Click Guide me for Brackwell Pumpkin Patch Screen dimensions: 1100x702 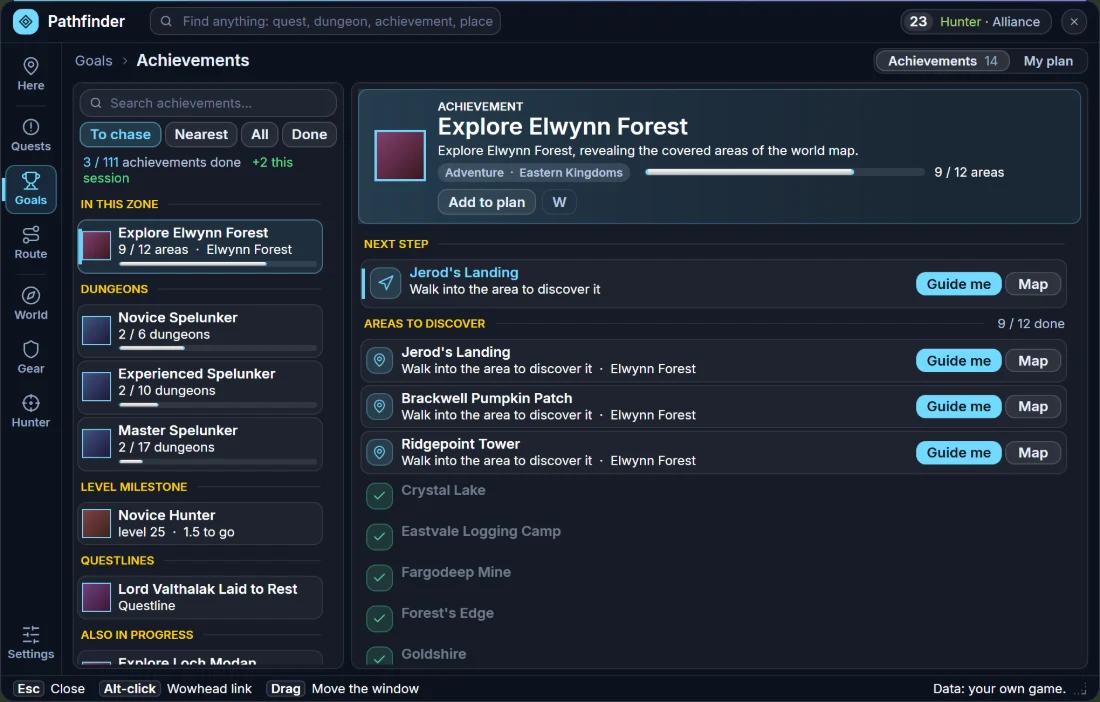[x=958, y=406]
